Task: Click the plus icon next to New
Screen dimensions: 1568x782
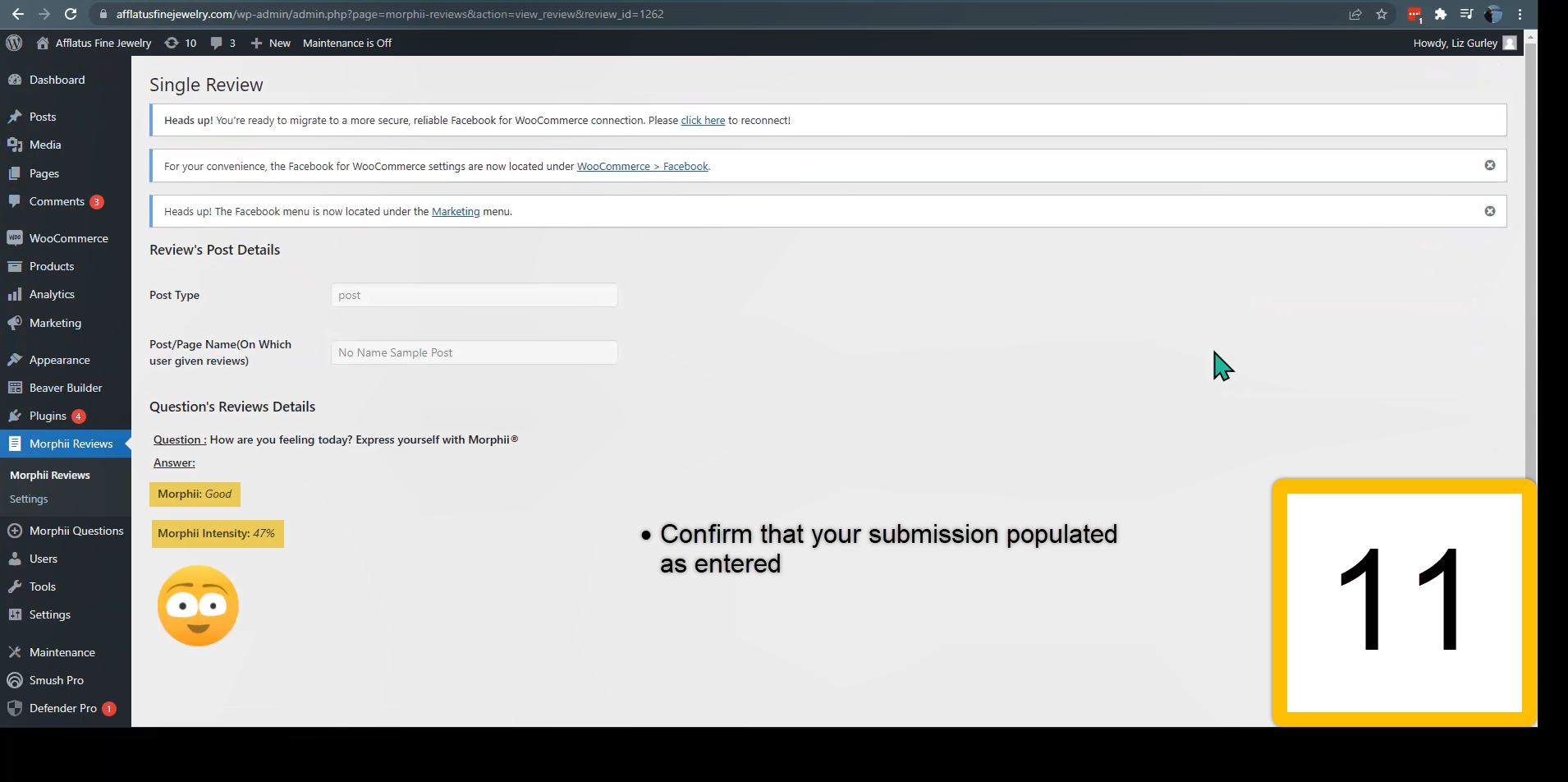Action: coord(256,43)
